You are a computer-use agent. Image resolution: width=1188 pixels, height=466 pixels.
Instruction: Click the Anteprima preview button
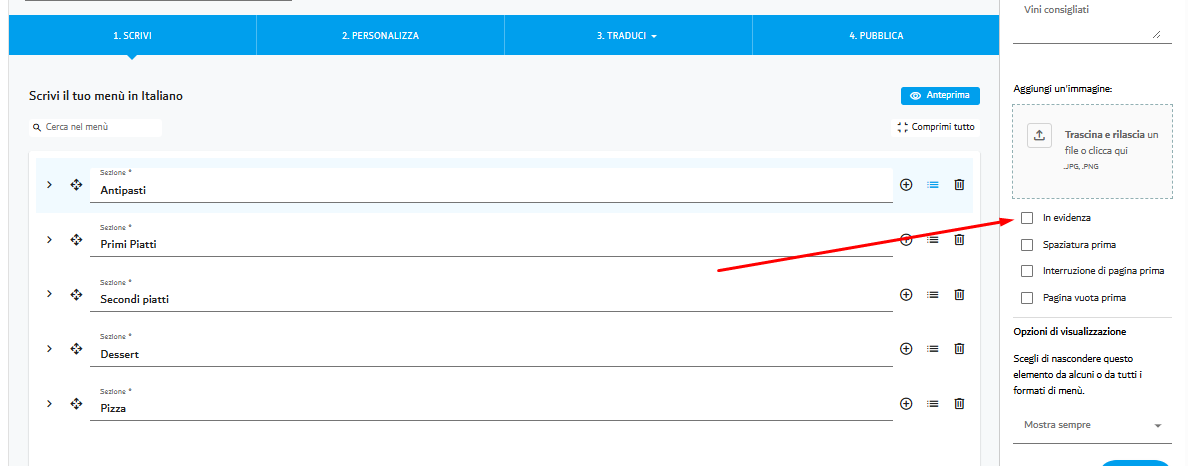click(x=940, y=96)
